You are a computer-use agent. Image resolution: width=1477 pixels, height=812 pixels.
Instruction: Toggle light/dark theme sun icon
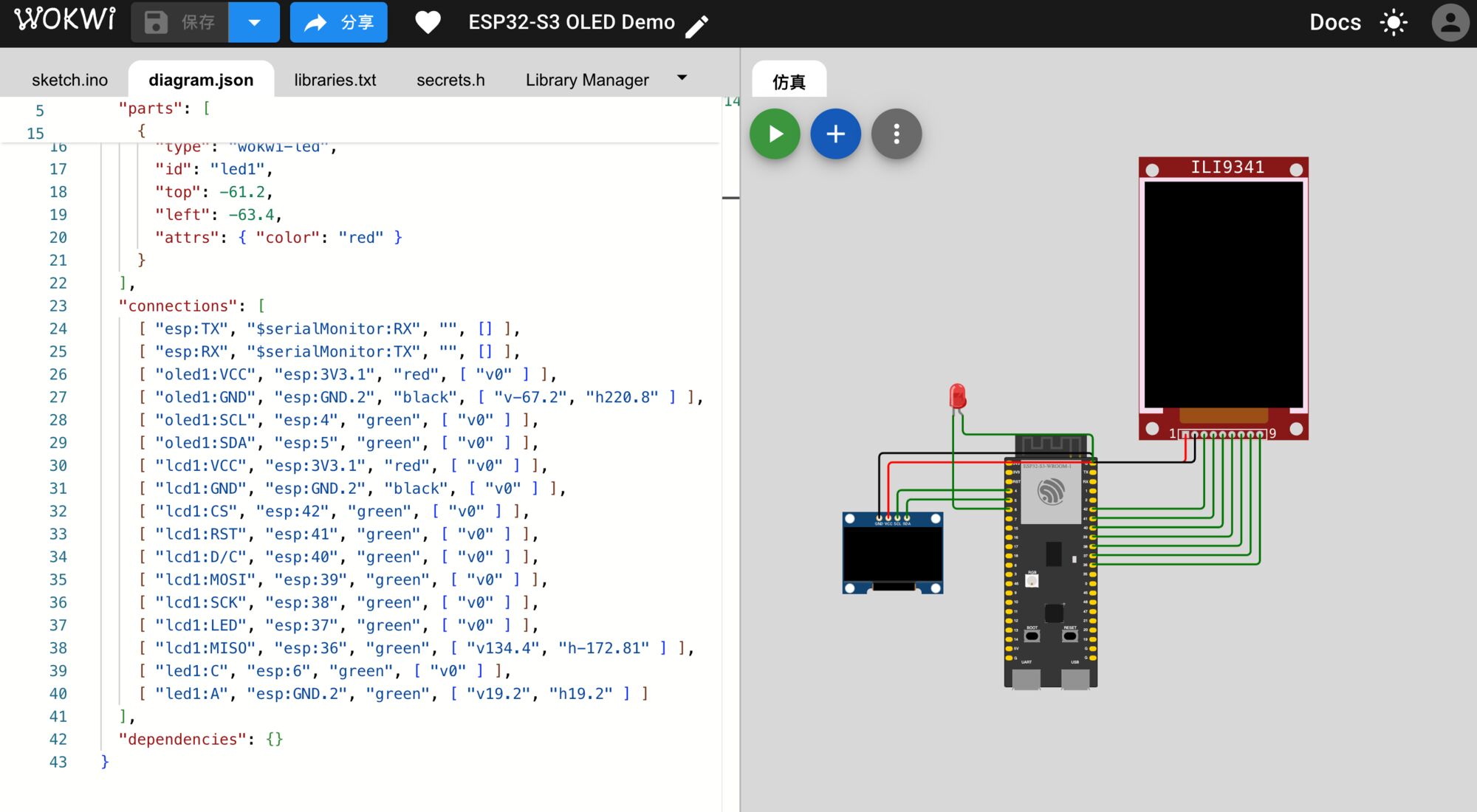coord(1394,22)
